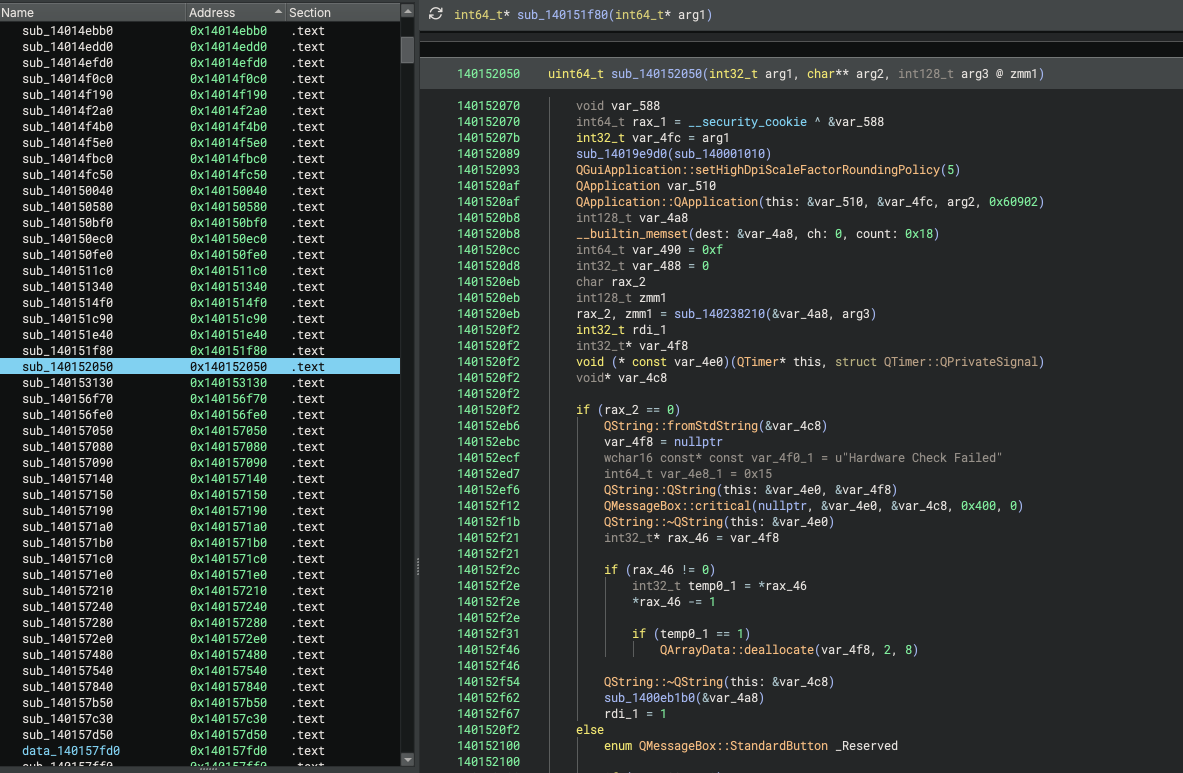The width and height of the screenshot is (1183, 773).
Task: Click the Section column header
Action: pos(343,12)
